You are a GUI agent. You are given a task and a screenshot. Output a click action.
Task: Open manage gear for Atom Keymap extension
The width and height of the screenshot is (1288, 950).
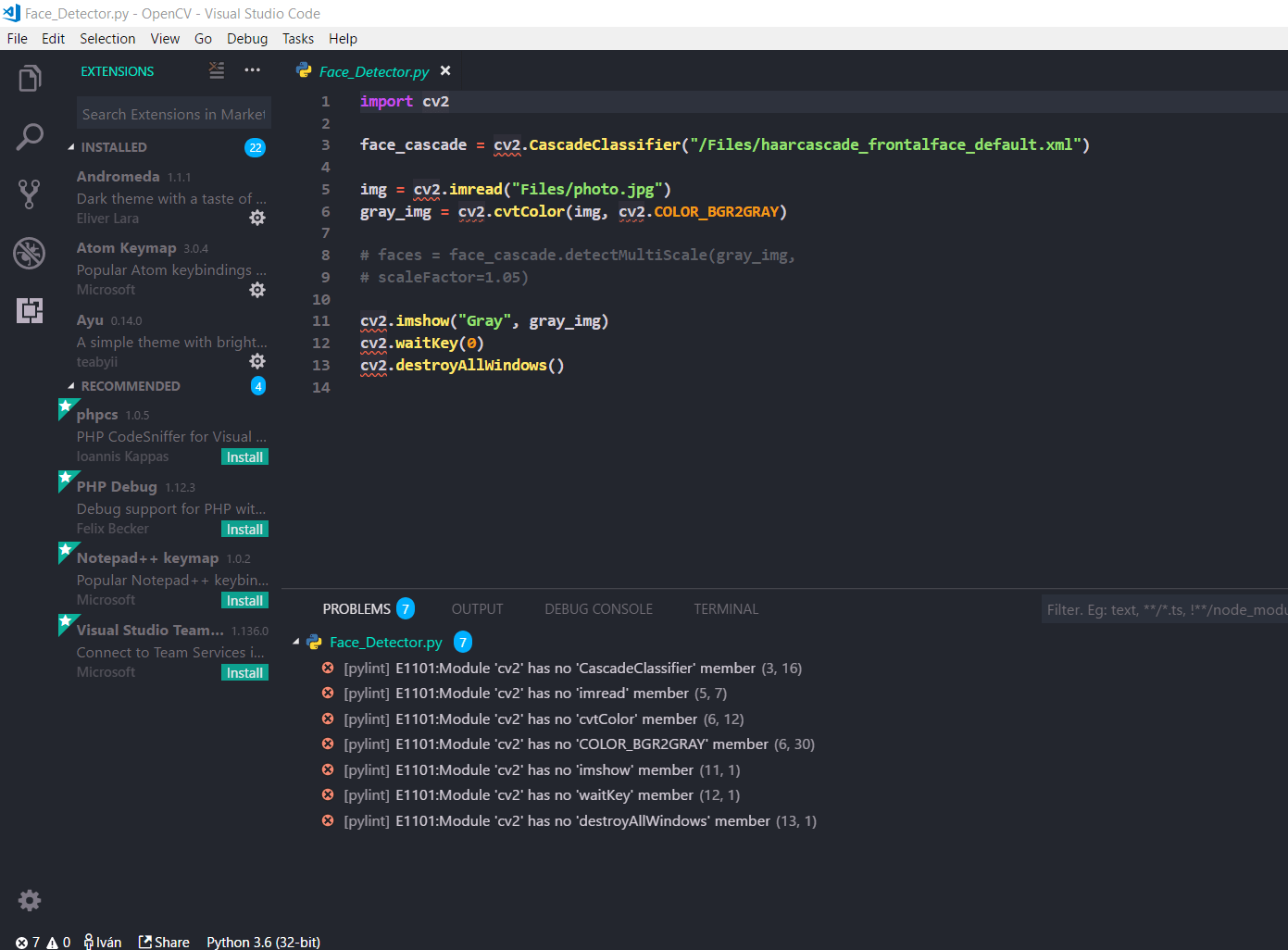pyautogui.click(x=257, y=290)
